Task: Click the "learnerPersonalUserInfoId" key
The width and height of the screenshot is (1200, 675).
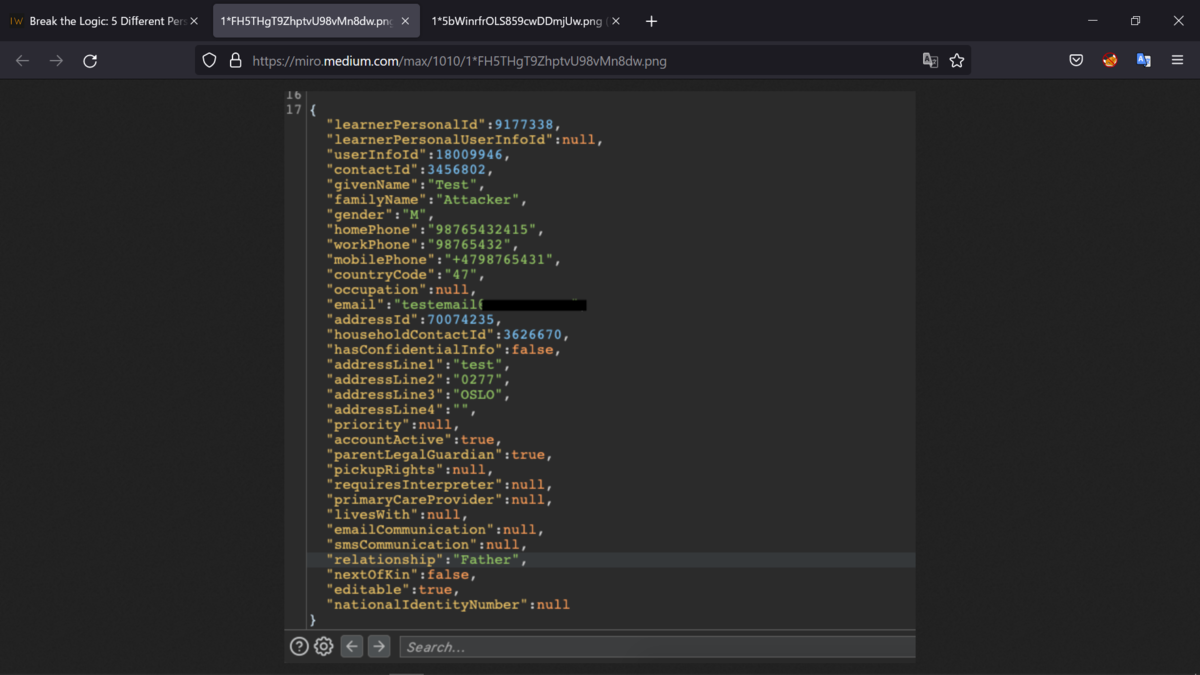Action: tap(440, 139)
